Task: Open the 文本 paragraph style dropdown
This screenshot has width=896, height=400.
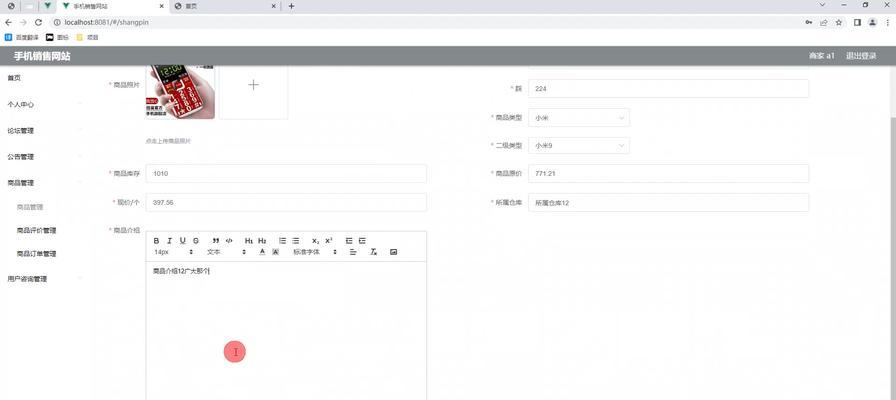Action: tap(226, 251)
